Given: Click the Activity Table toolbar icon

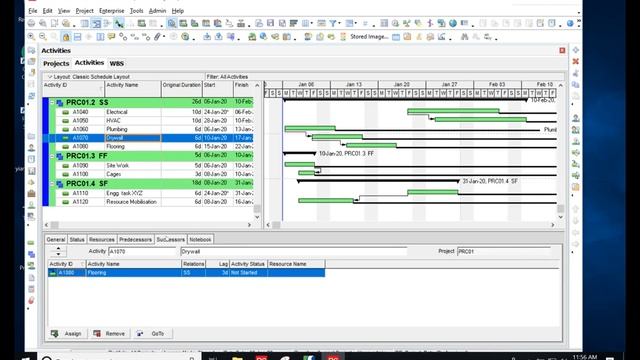Looking at the screenshot, I should click(x=84, y=24).
